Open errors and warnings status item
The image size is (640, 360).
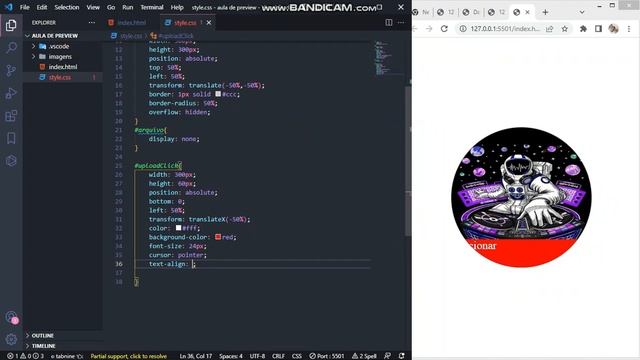click(x=25, y=356)
